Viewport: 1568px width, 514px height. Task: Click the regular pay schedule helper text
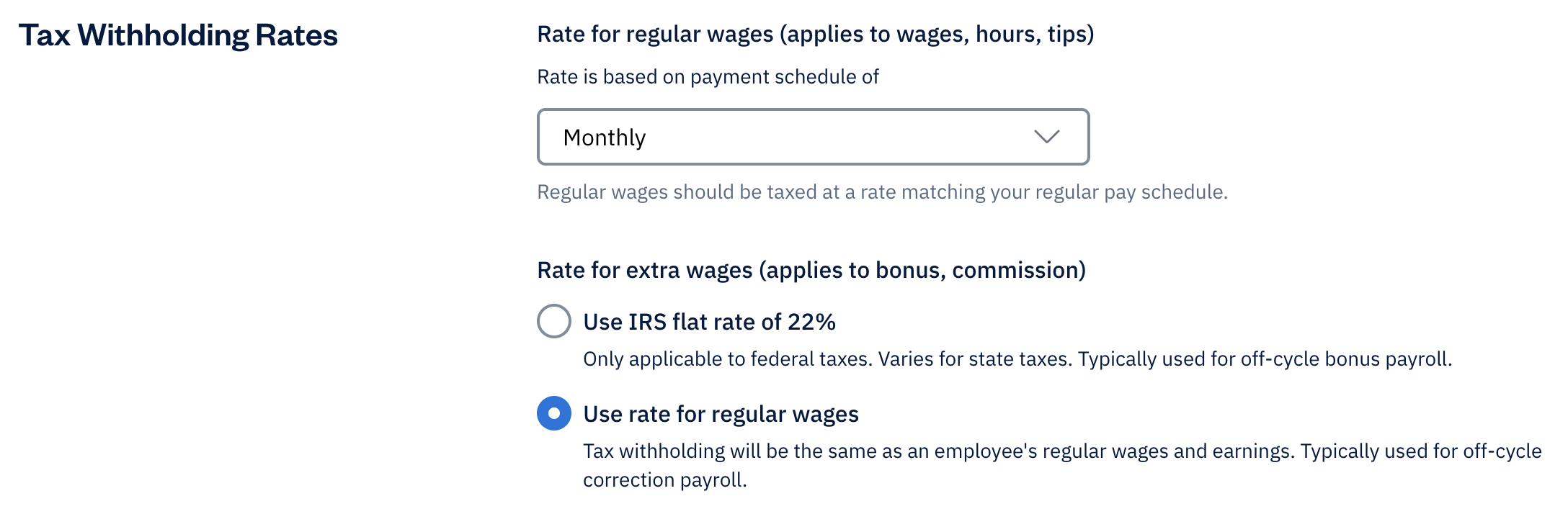click(x=883, y=191)
